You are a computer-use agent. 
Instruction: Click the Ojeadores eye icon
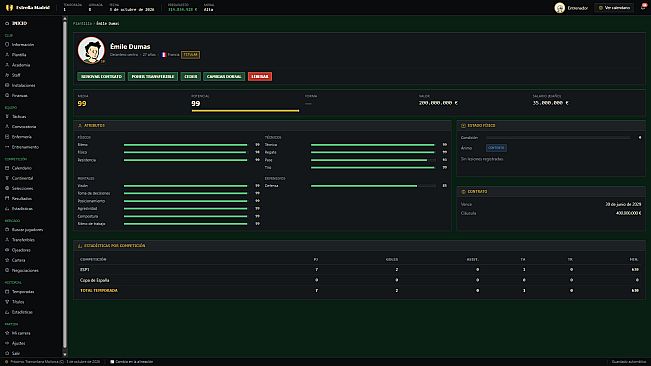pos(7,250)
